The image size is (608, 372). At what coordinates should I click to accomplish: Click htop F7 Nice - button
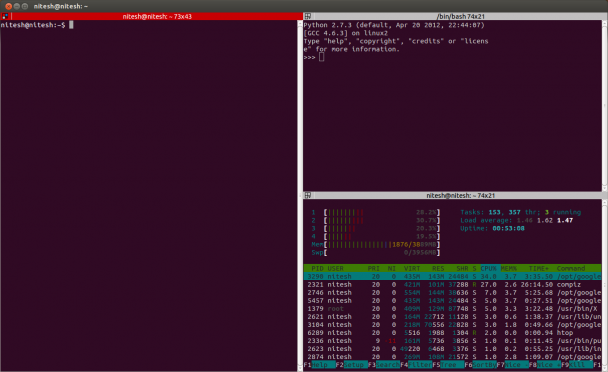(x=512, y=365)
